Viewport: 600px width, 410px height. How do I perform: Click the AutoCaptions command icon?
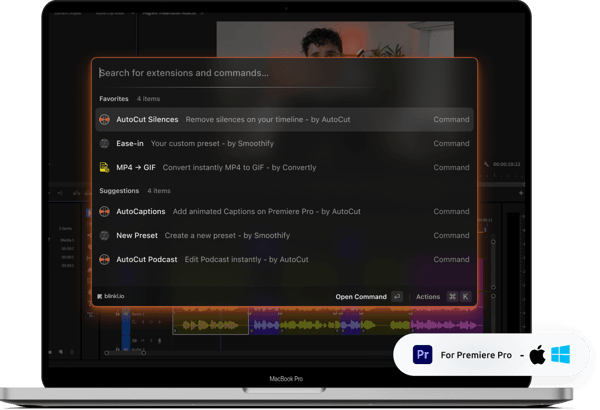pos(104,211)
